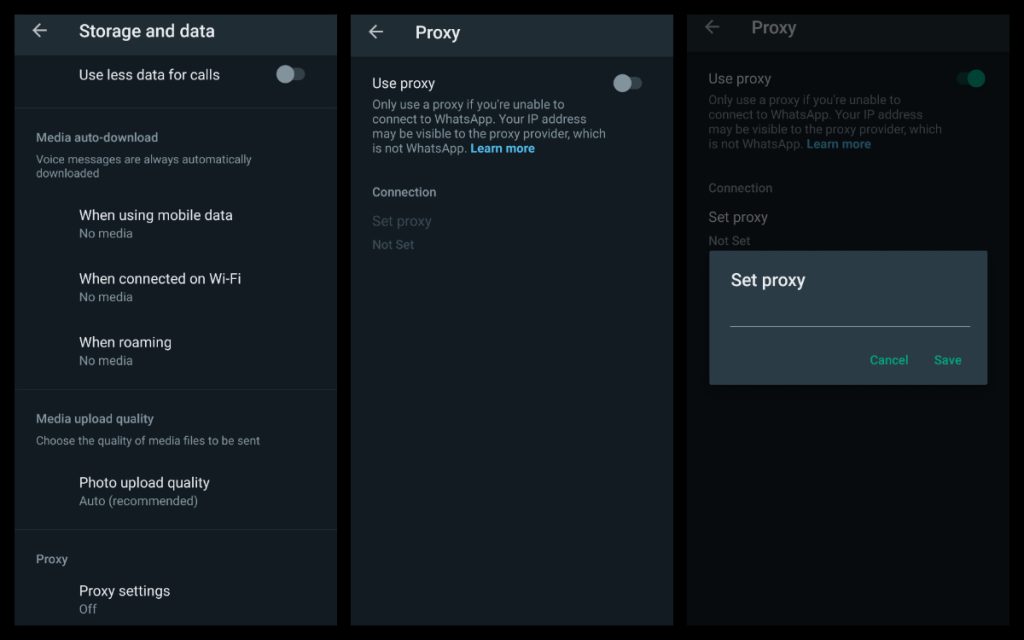The image size is (1024, 640).
Task: Toggle Use less data for calls
Action: (291, 74)
